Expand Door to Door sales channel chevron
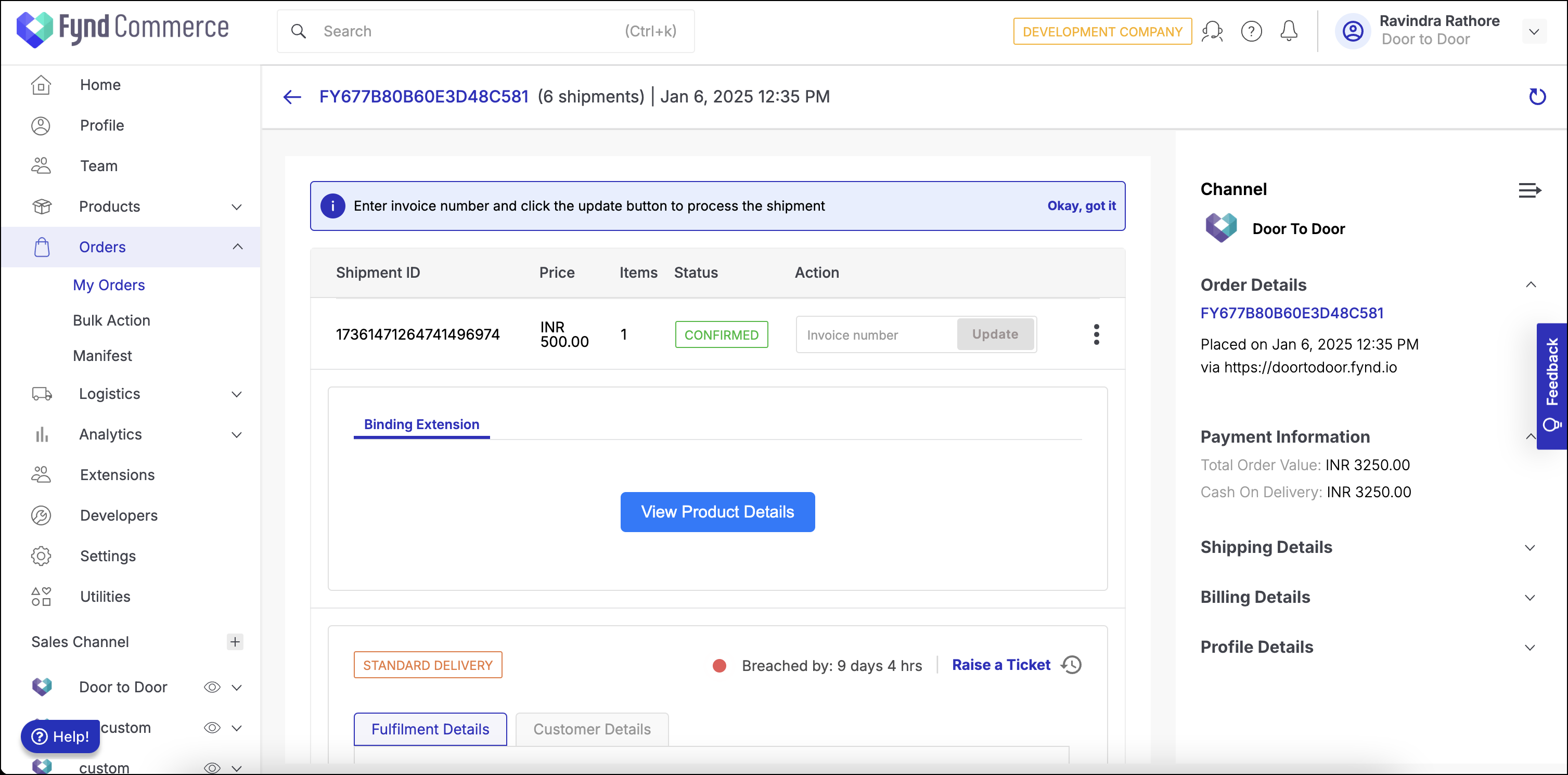1568x775 pixels. click(237, 687)
